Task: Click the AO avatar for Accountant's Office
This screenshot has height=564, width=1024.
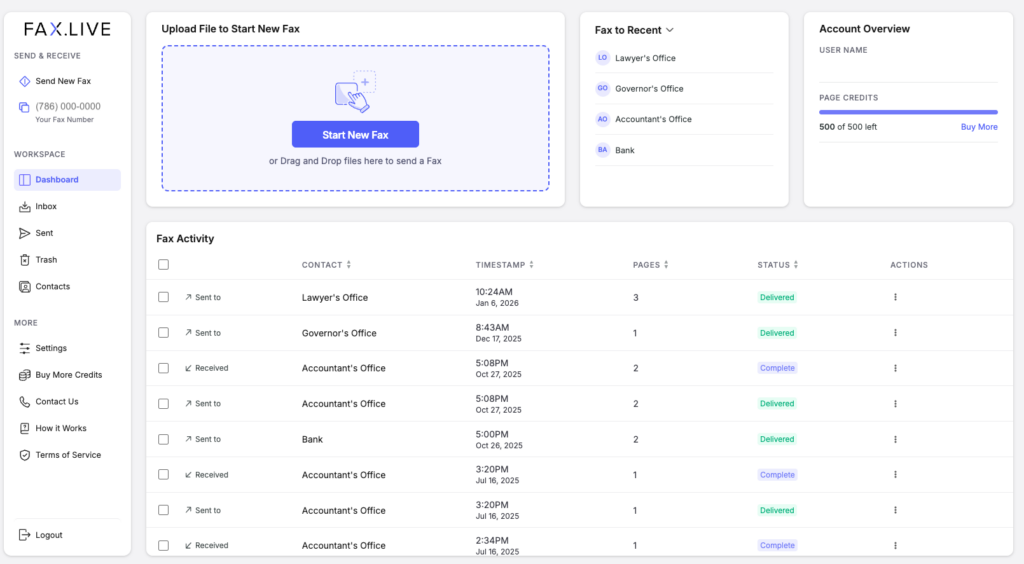Action: tap(602, 119)
